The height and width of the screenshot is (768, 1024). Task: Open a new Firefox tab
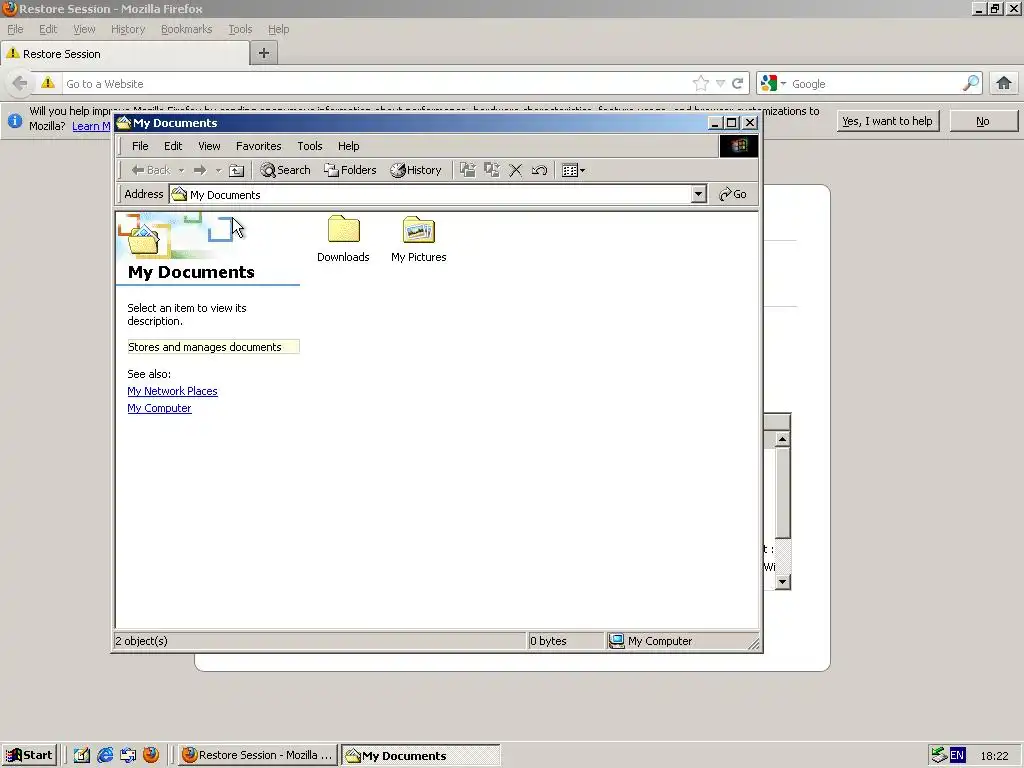click(264, 54)
